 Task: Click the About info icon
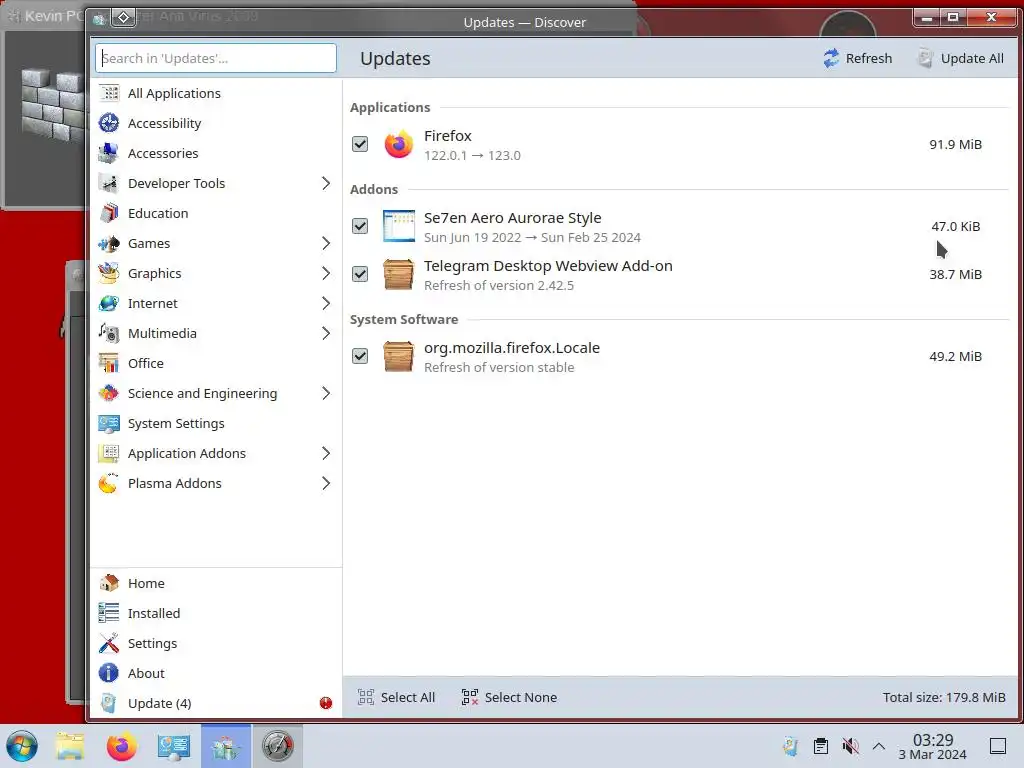(109, 673)
